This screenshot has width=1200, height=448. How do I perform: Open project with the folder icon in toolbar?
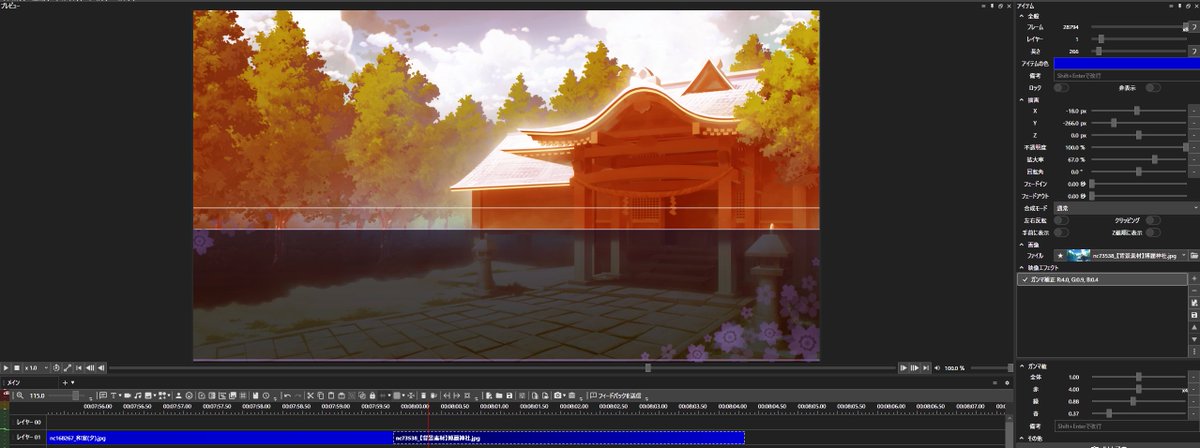499,395
